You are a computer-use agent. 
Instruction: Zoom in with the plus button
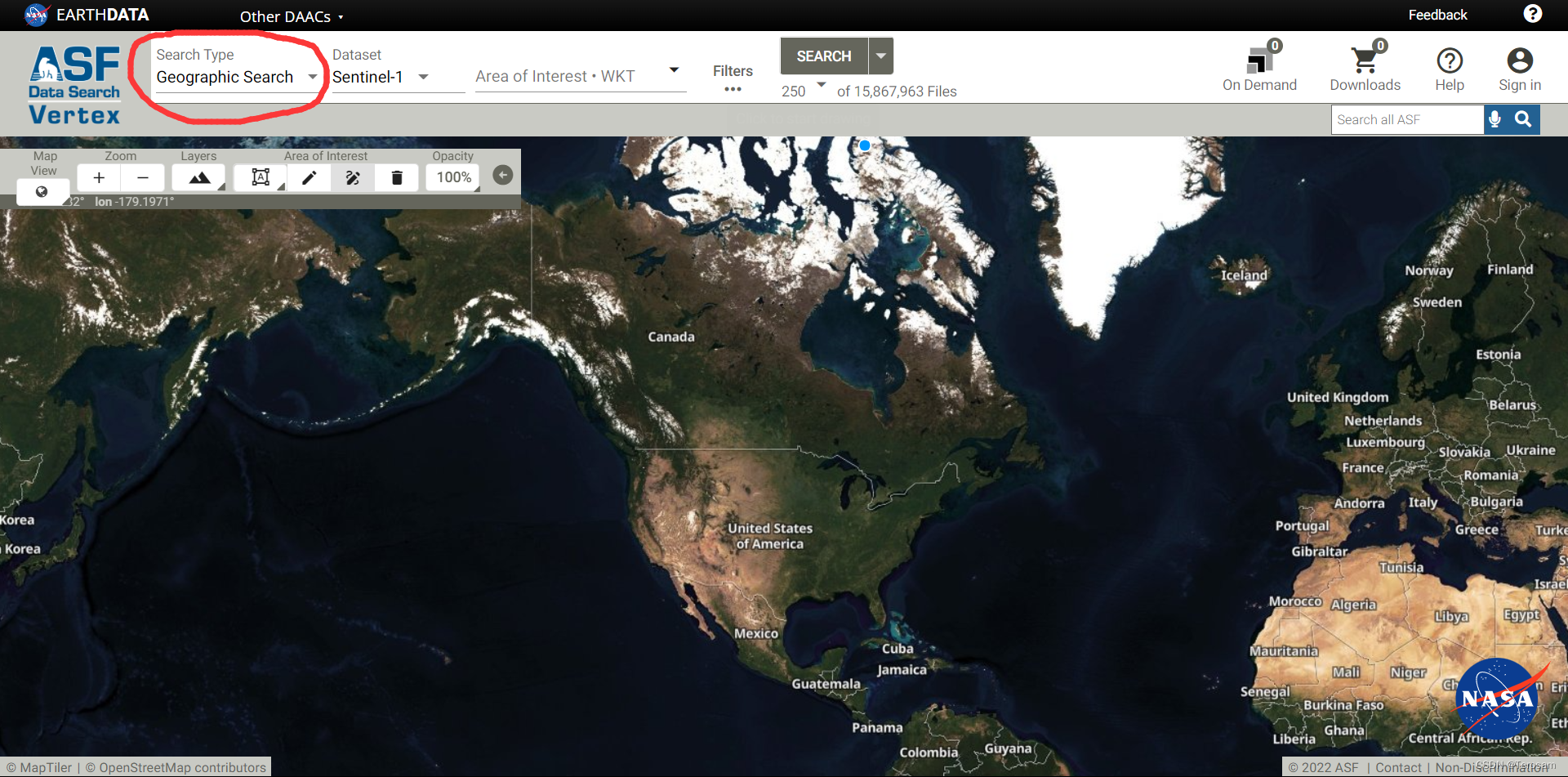pyautogui.click(x=99, y=177)
